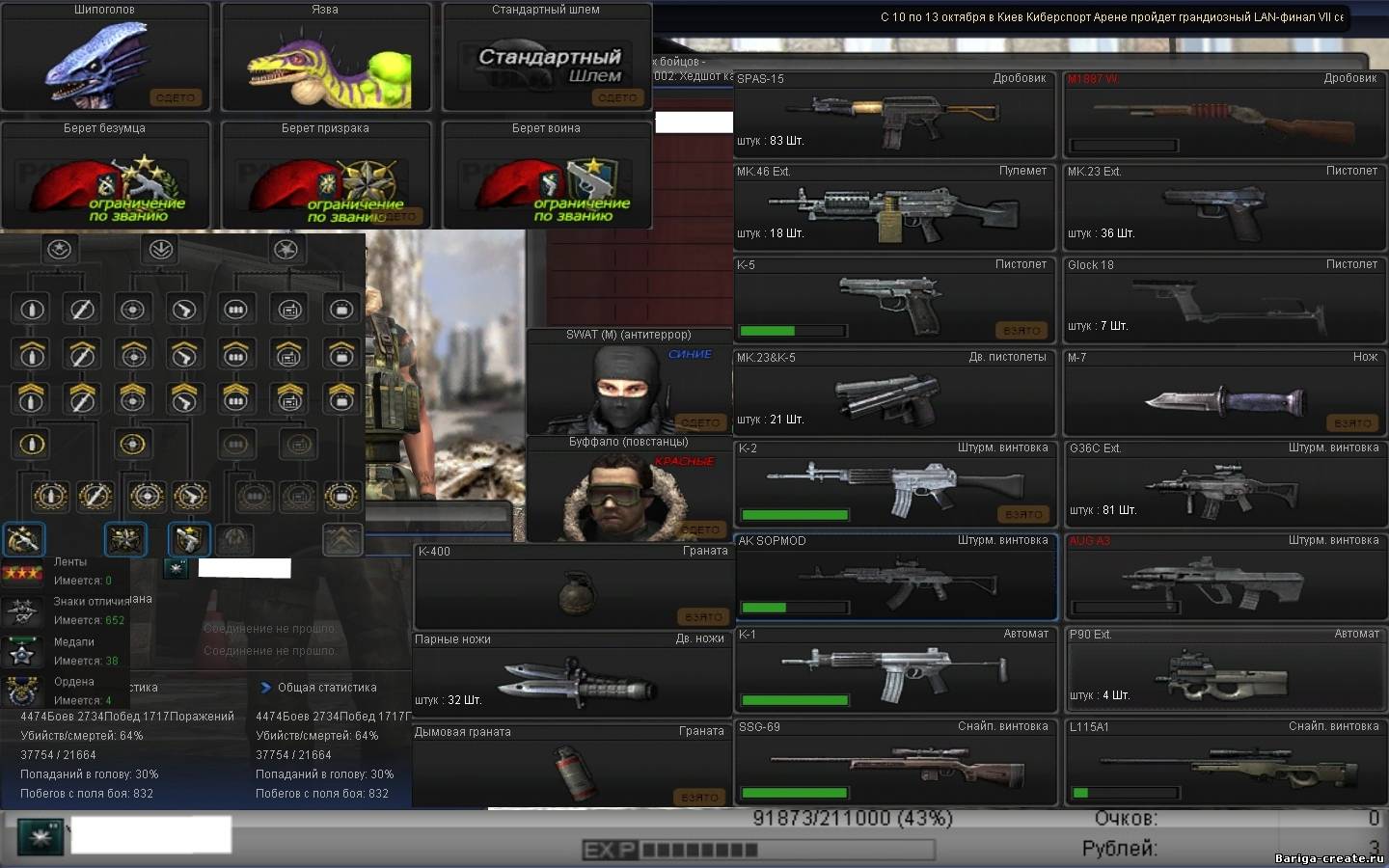The width and height of the screenshot is (1389, 868).
Task: Click the SSG-69 durability bar
Action: coord(794,793)
